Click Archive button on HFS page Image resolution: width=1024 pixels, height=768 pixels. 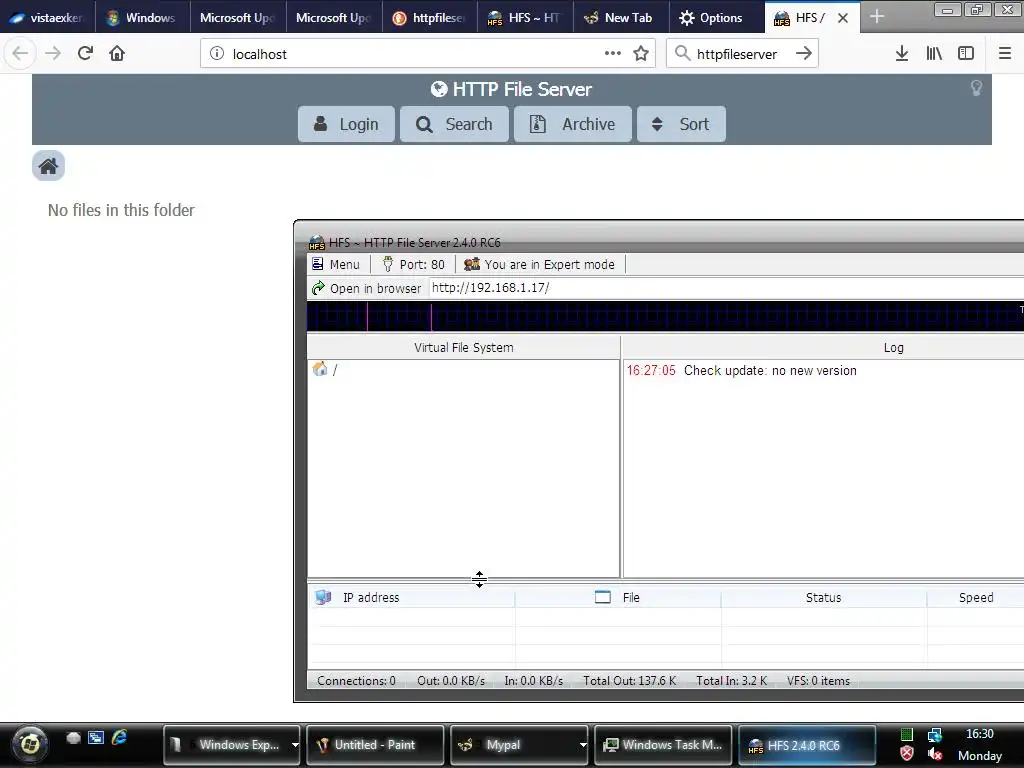coord(573,124)
